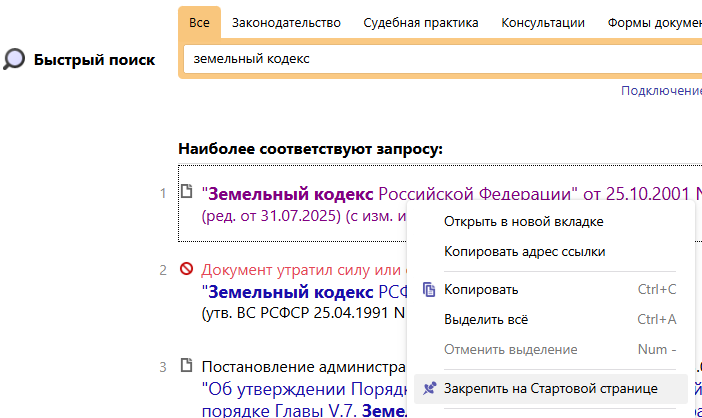Choose Открыть в новой вкладке from context menu
Viewport: 702px width, 418px height.
[x=523, y=221]
